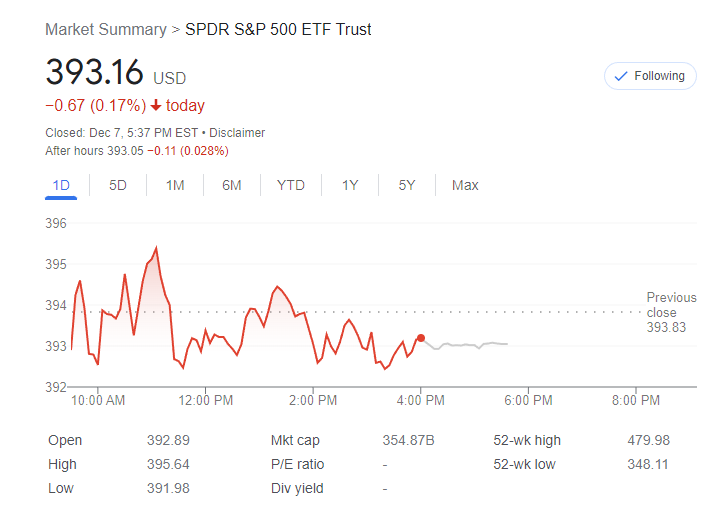Show the 1M chart range
722x505 pixels.
175,185
